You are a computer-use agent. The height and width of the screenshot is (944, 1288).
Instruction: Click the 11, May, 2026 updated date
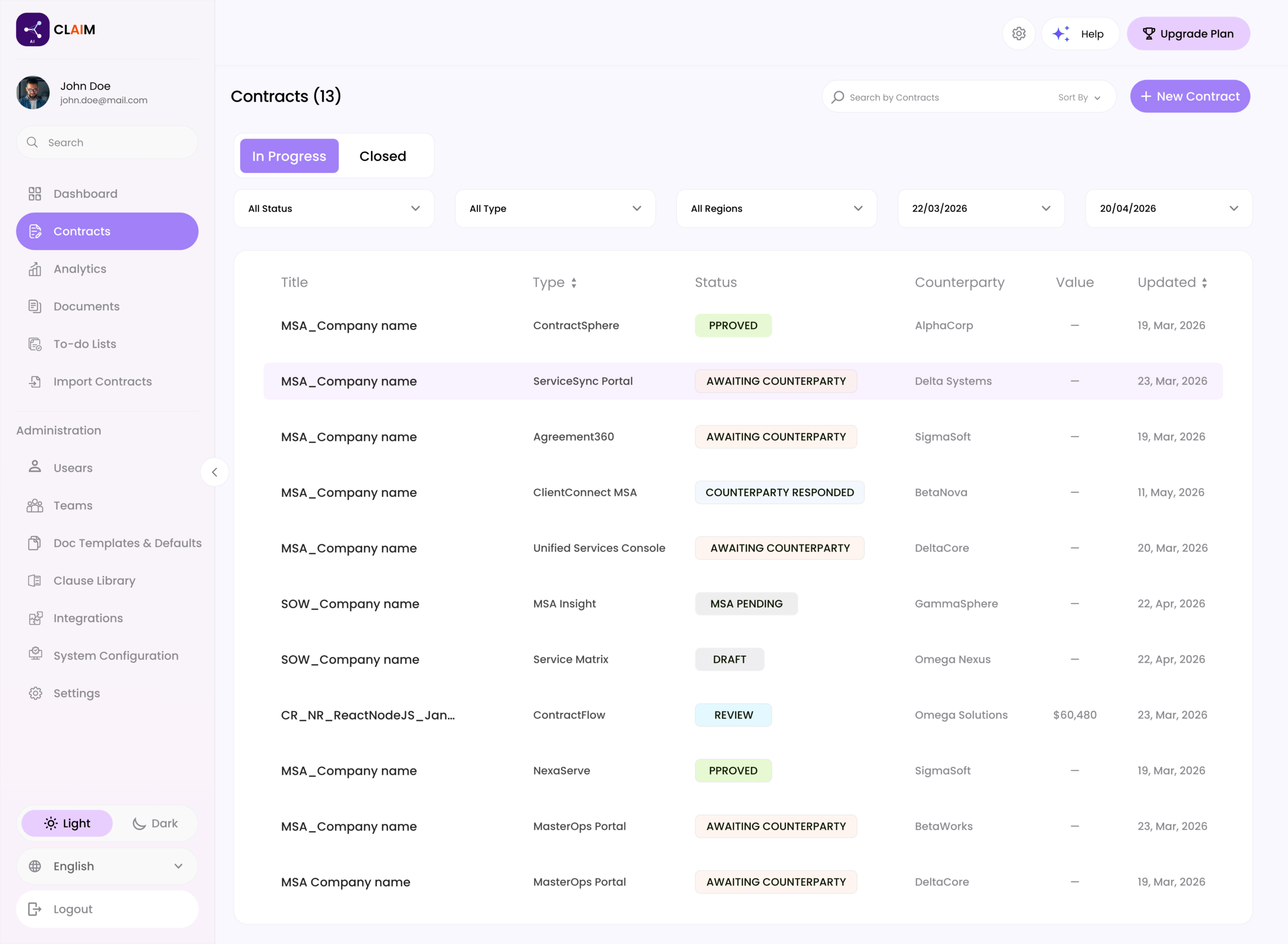(1171, 492)
